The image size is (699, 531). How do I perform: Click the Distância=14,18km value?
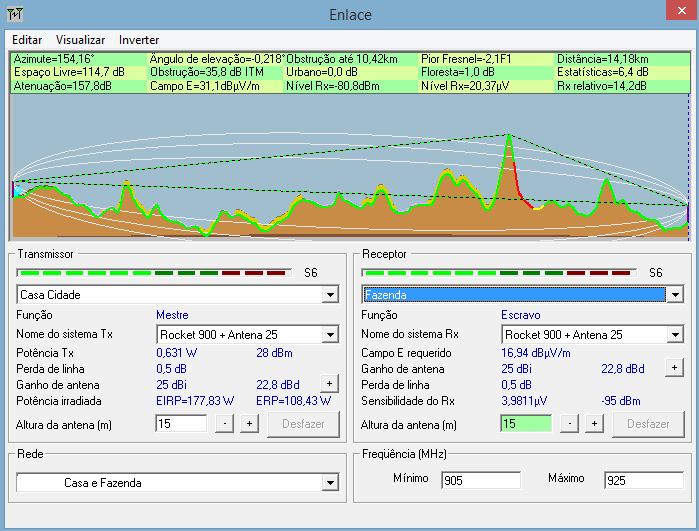(x=603, y=59)
